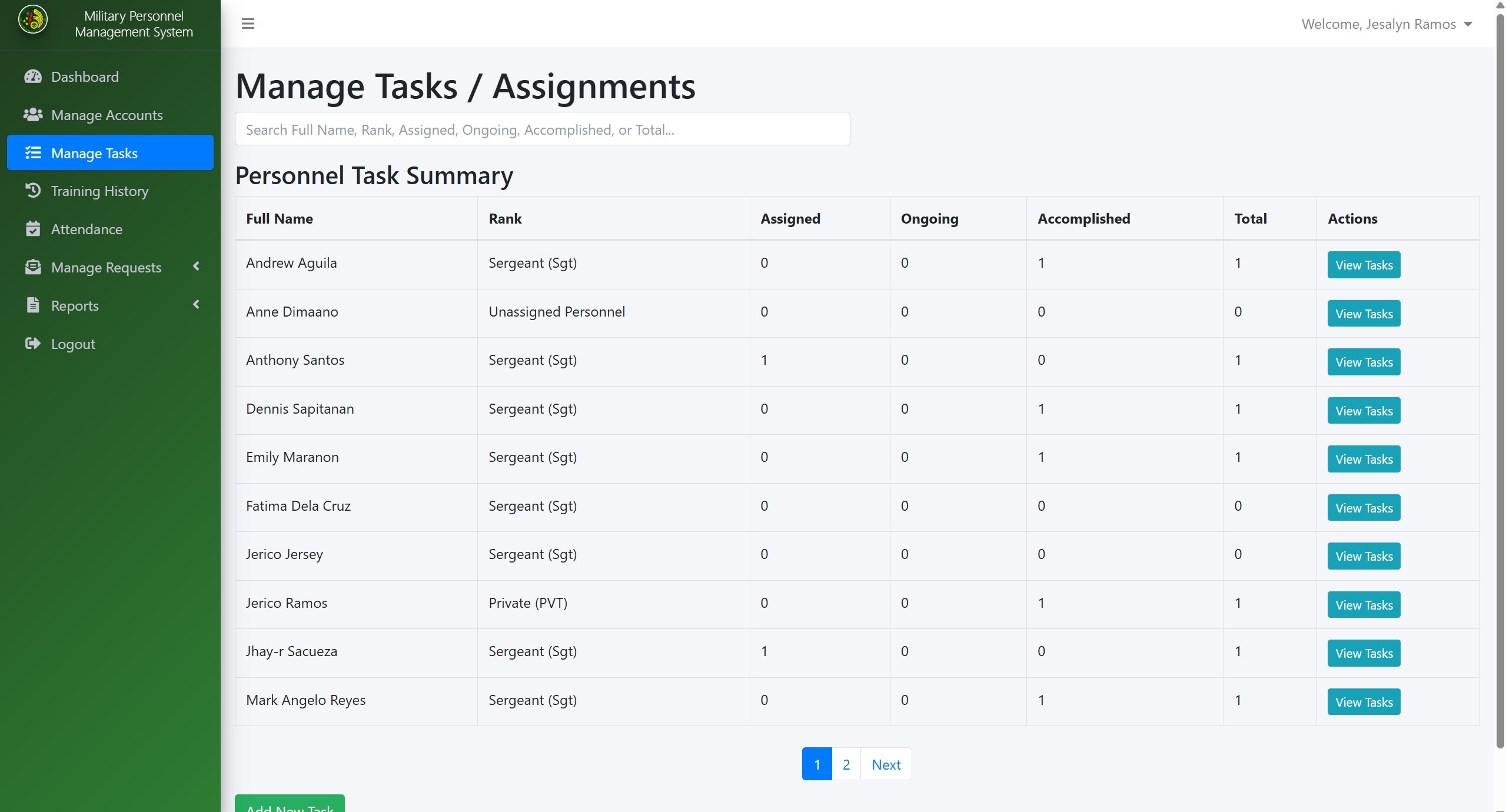
Task: Focus the Search Full Name, Rank field
Action: pos(541,129)
